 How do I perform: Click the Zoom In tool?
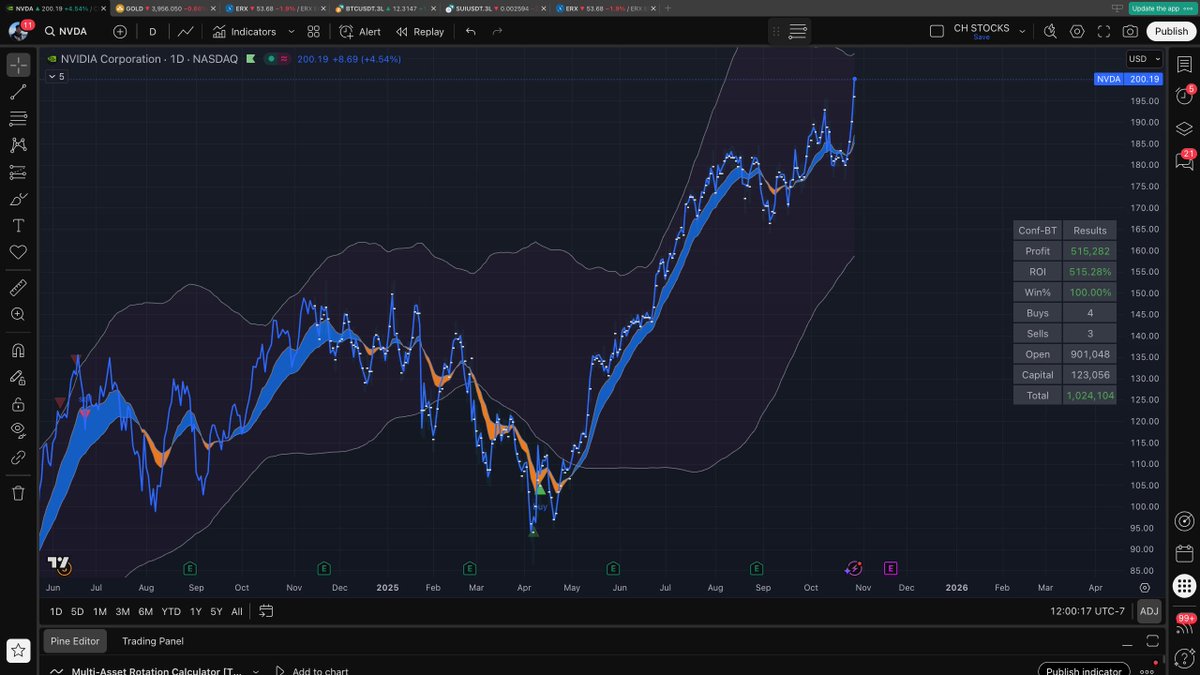[x=18, y=314]
